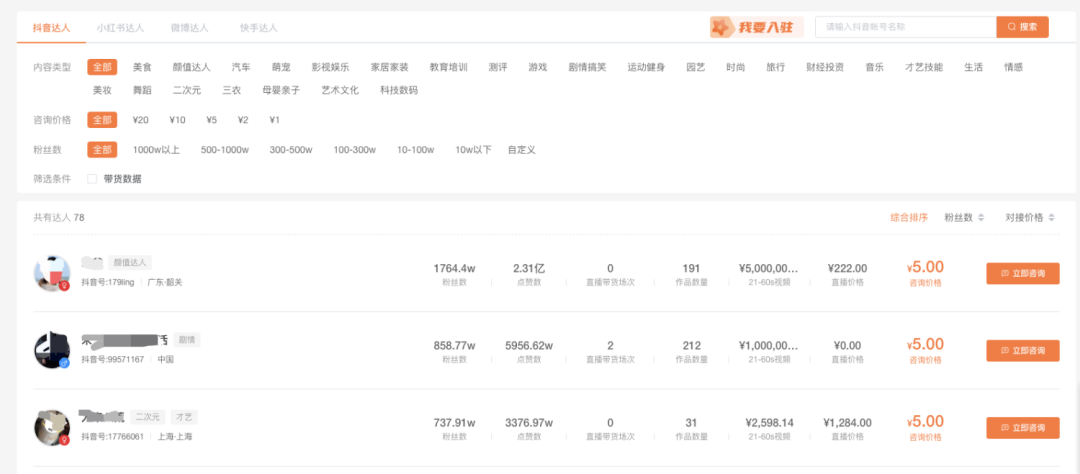Choose 自定义 custom fans range
1080x474 pixels.
521,150
